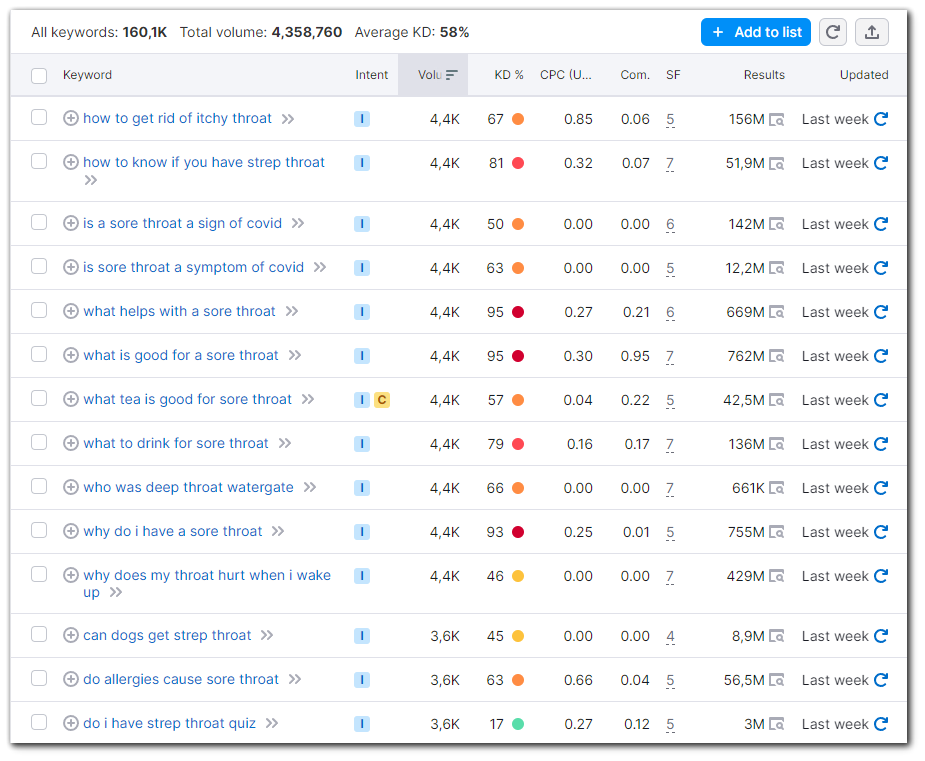Open SERP view icon next to 42,5M results
This screenshot has height=761, width=925.
pos(776,401)
